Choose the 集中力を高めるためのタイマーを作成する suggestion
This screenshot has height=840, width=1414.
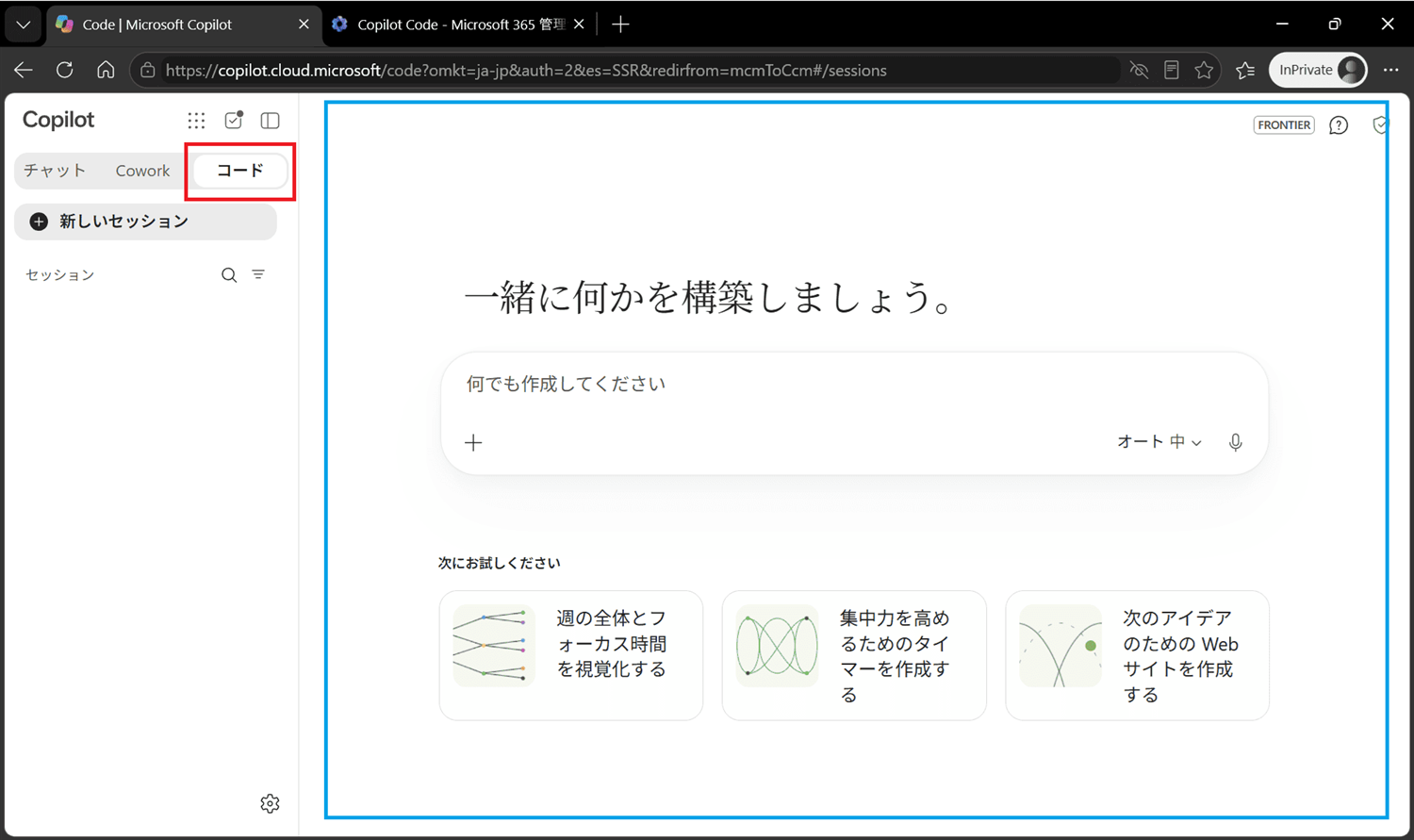click(854, 655)
